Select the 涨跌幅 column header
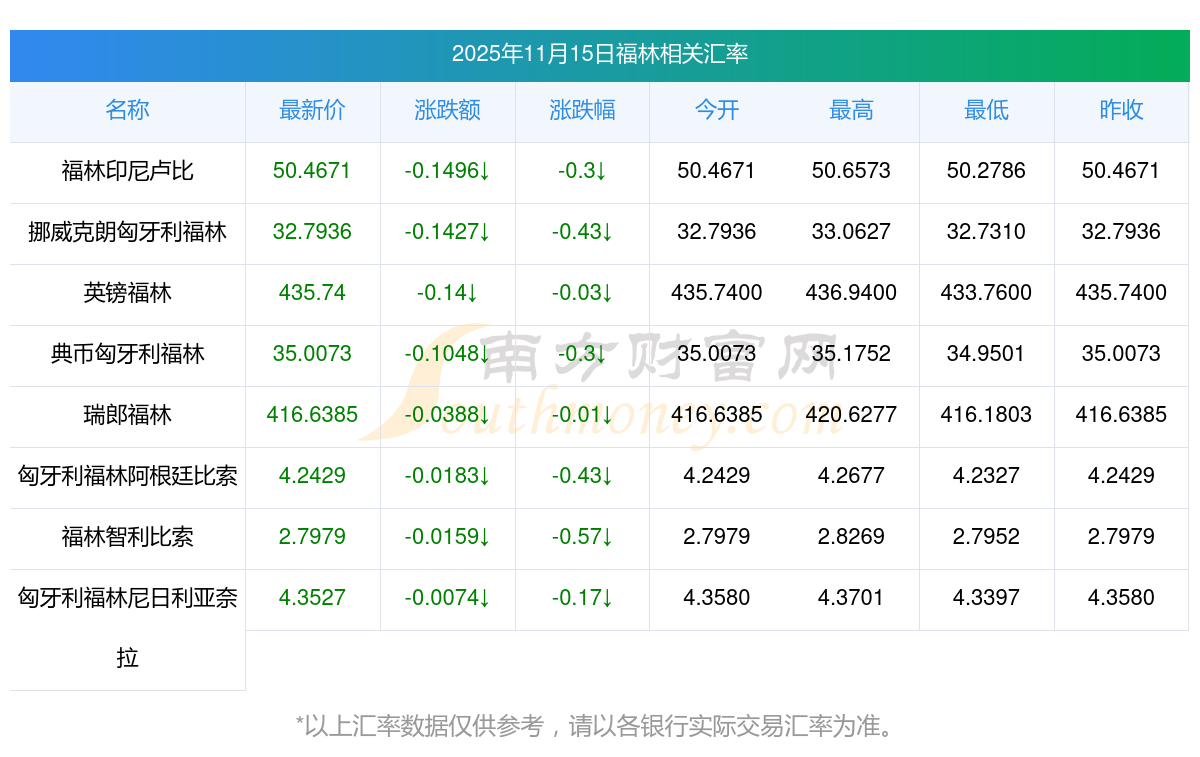1200x757 pixels. tap(582, 111)
